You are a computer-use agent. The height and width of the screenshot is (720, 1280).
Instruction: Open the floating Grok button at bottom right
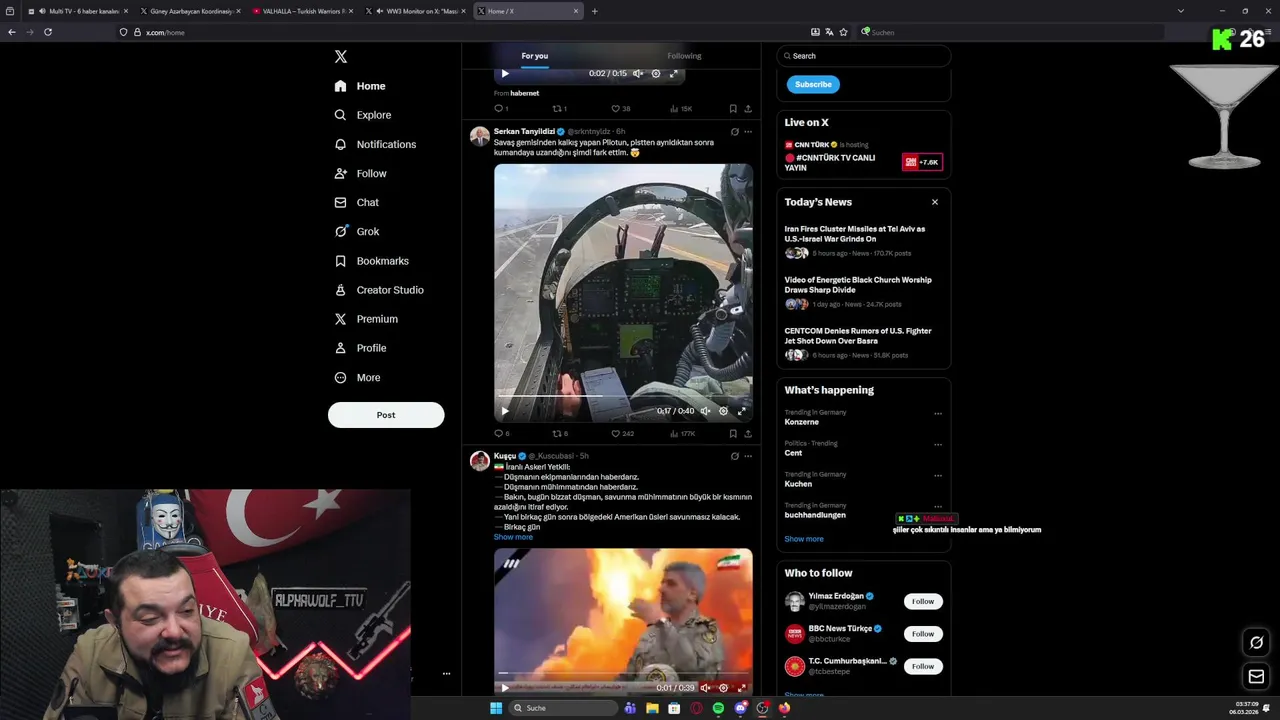point(1257,642)
